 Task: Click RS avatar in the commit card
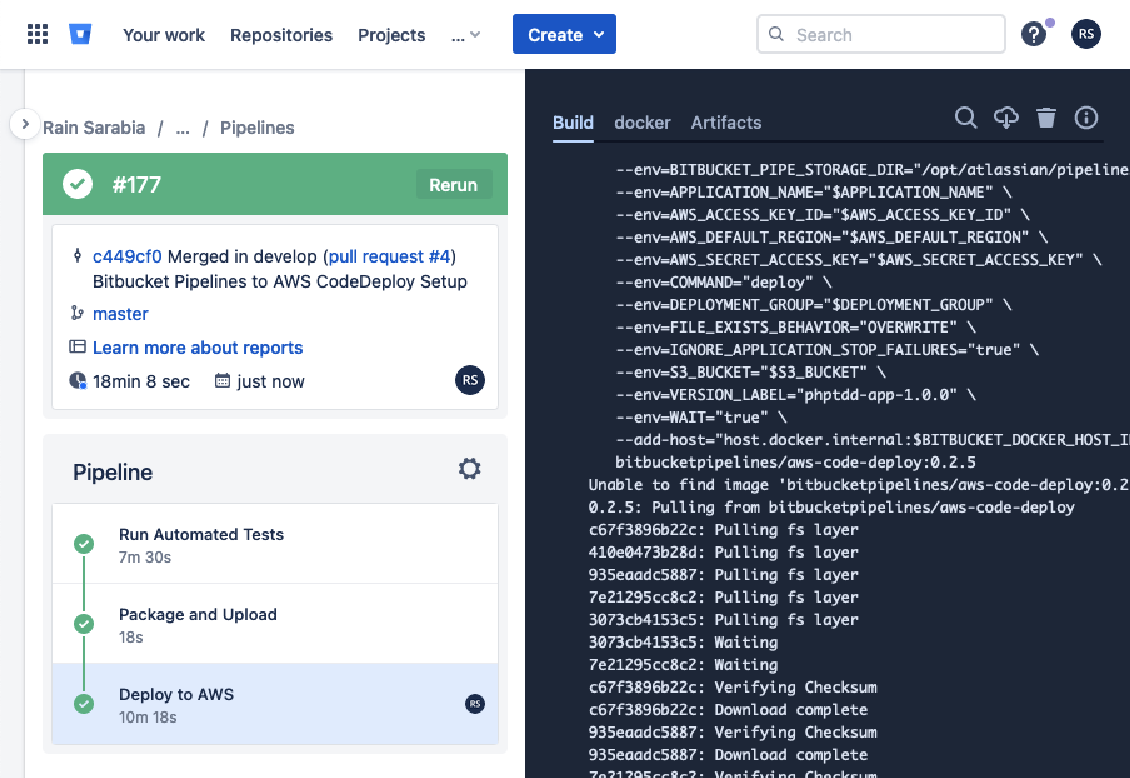point(470,380)
